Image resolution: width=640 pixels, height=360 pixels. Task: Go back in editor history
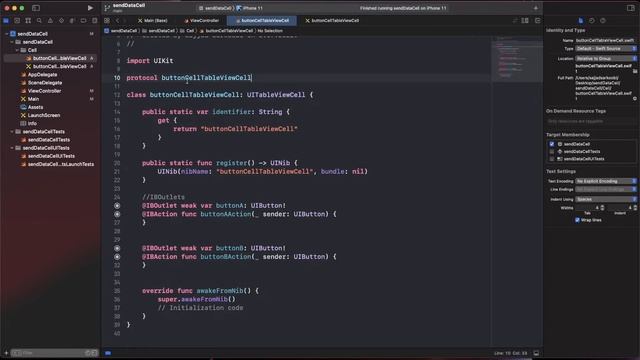click(x=117, y=20)
